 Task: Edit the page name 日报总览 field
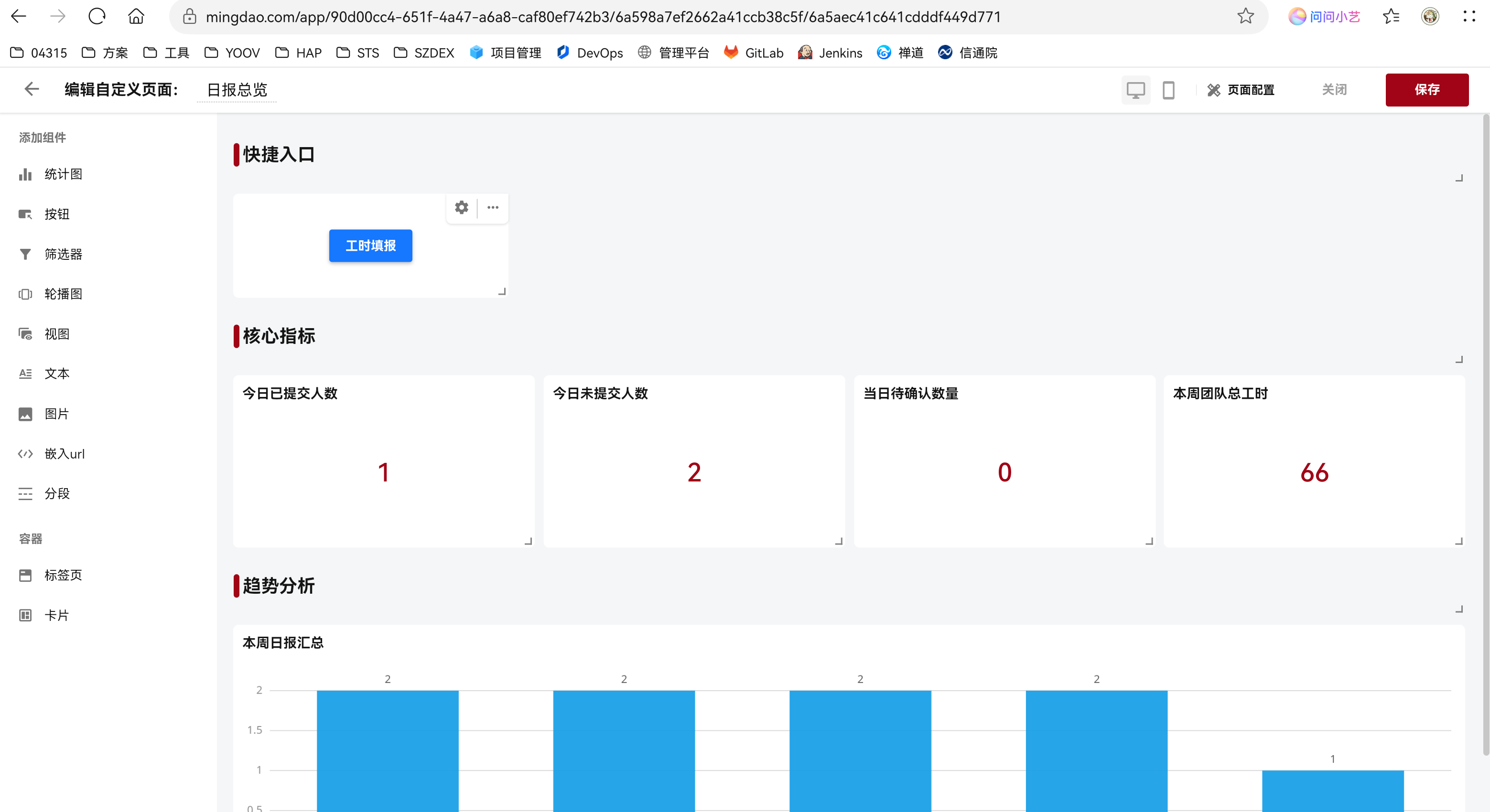pyautogui.click(x=237, y=90)
